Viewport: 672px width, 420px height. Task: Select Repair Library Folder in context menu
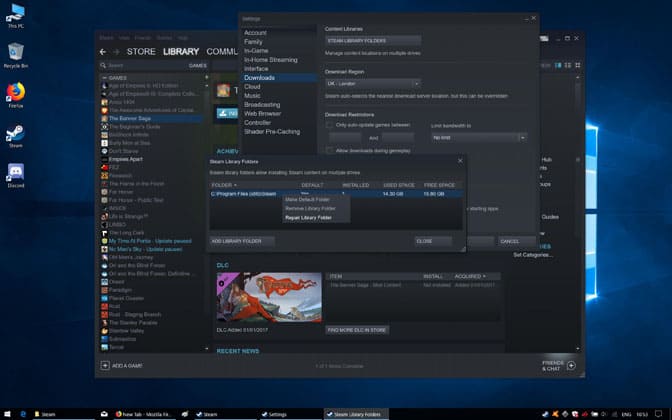pyautogui.click(x=308, y=218)
